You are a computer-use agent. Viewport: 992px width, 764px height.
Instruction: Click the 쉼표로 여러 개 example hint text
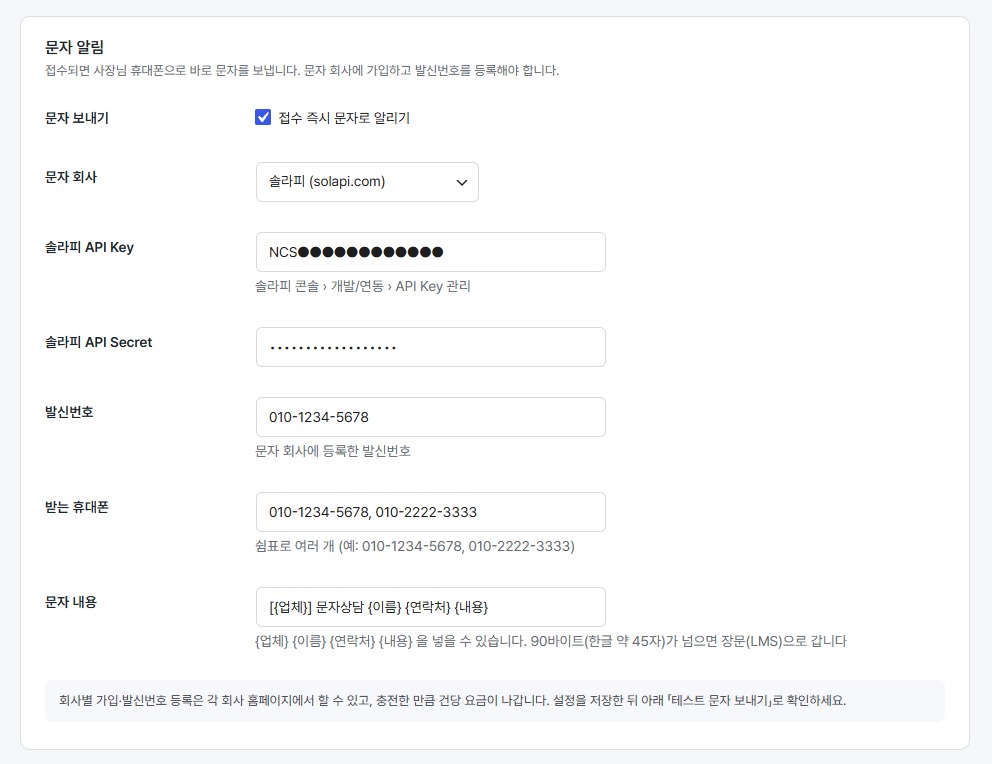pos(415,546)
